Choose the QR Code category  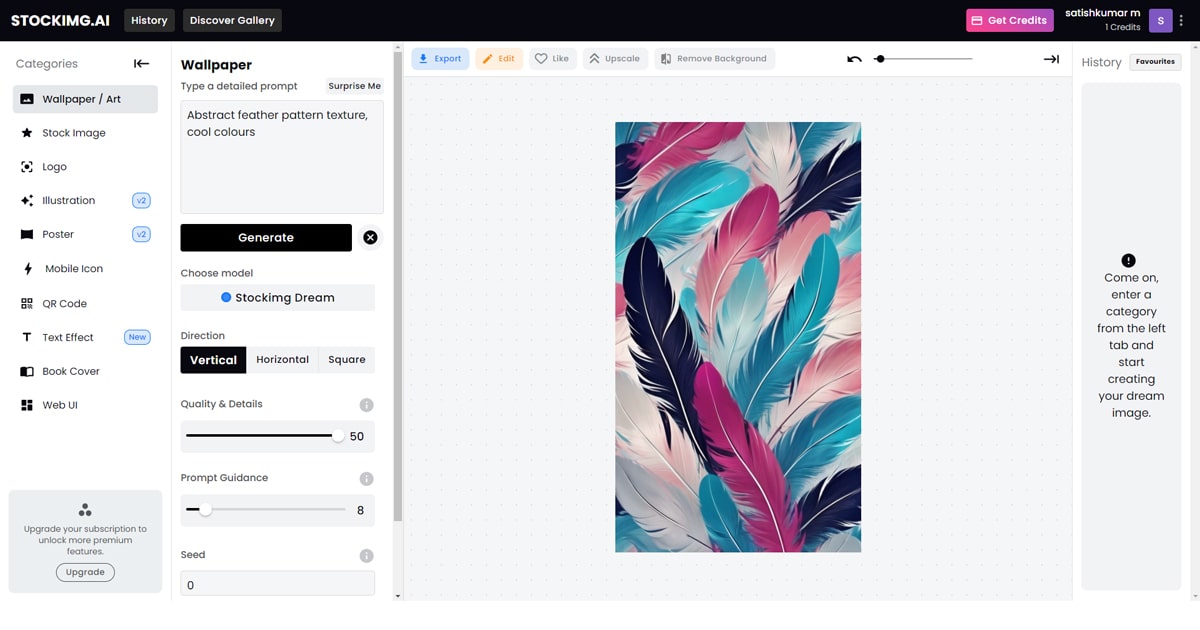(x=64, y=304)
